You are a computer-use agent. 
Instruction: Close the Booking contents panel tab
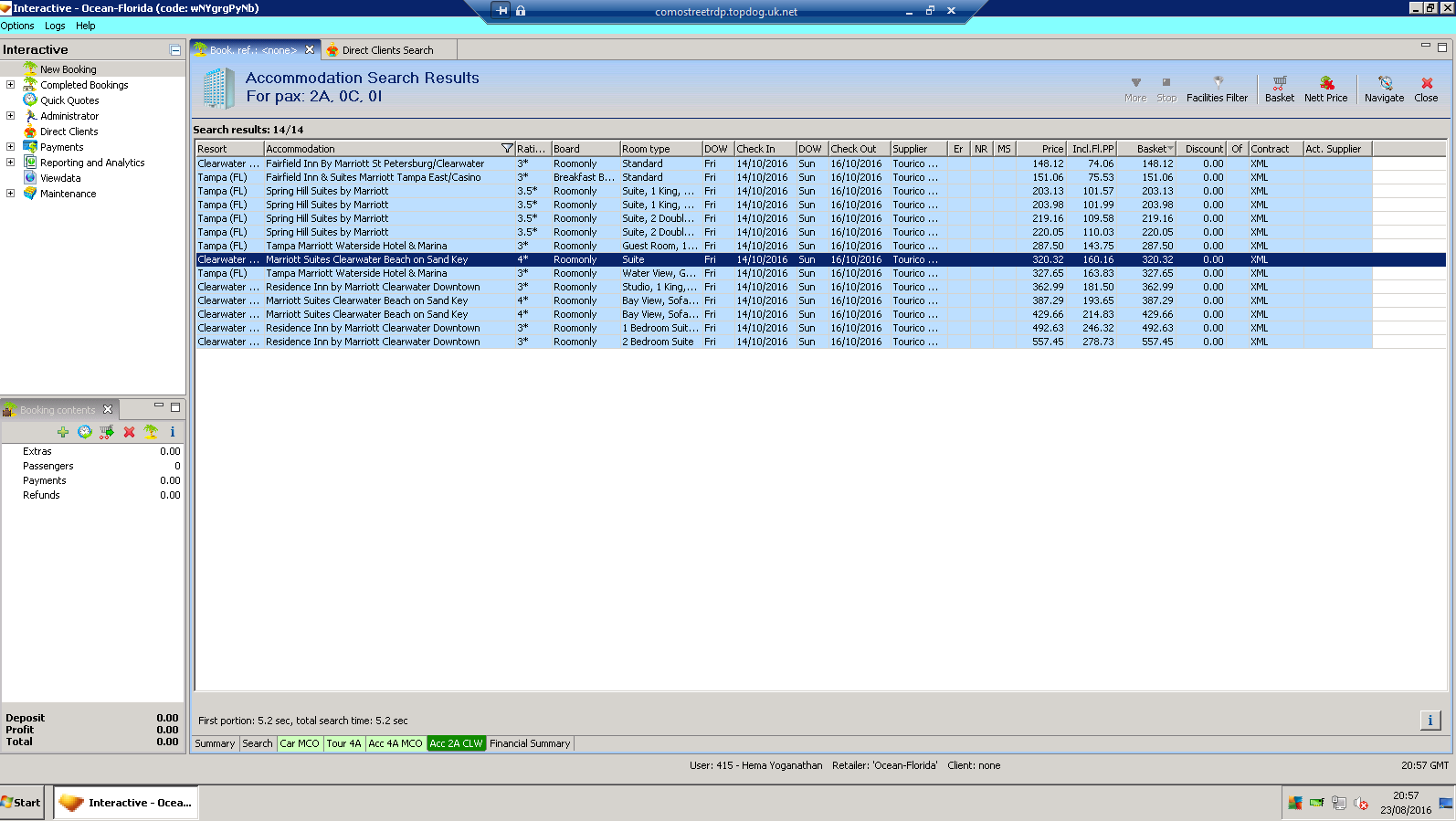tap(108, 409)
